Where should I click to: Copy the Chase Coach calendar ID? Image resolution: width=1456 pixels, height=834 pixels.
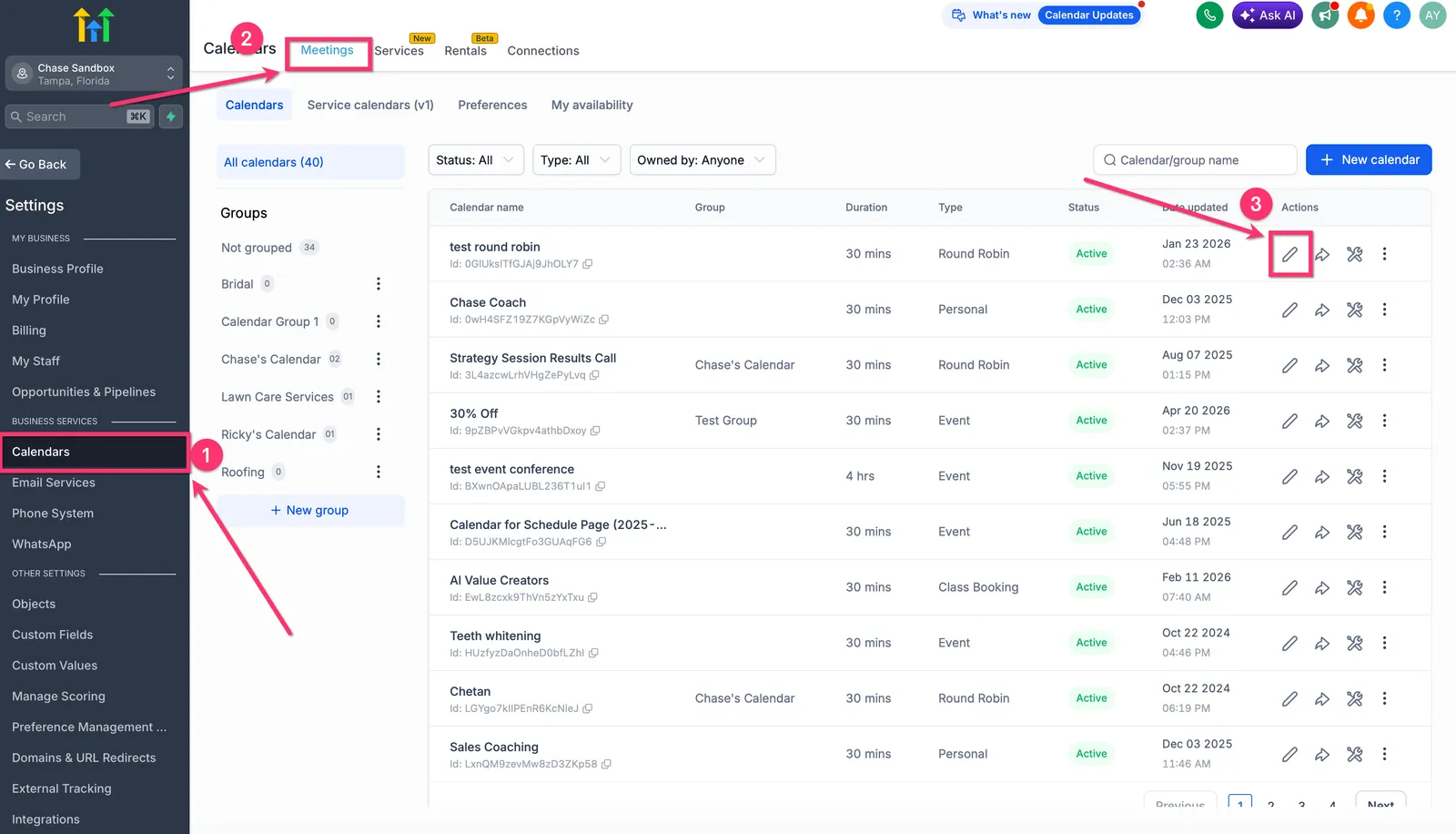(604, 320)
